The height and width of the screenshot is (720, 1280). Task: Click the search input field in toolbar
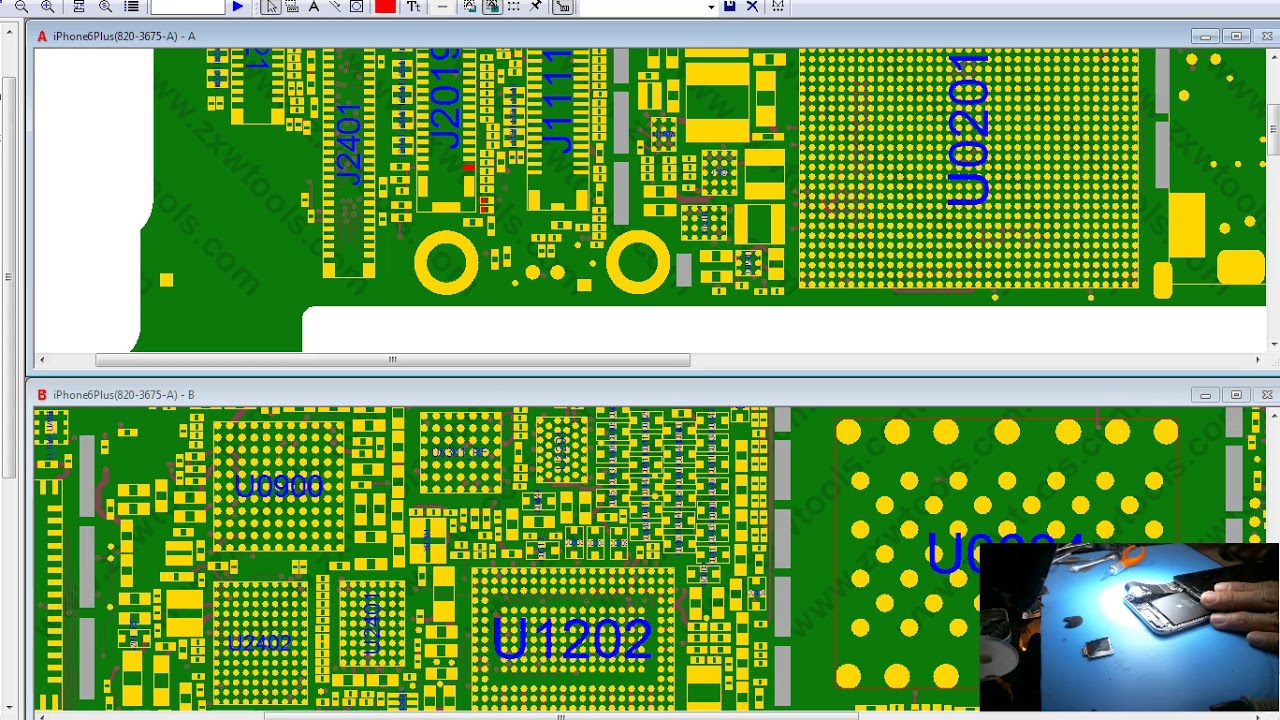tap(187, 6)
